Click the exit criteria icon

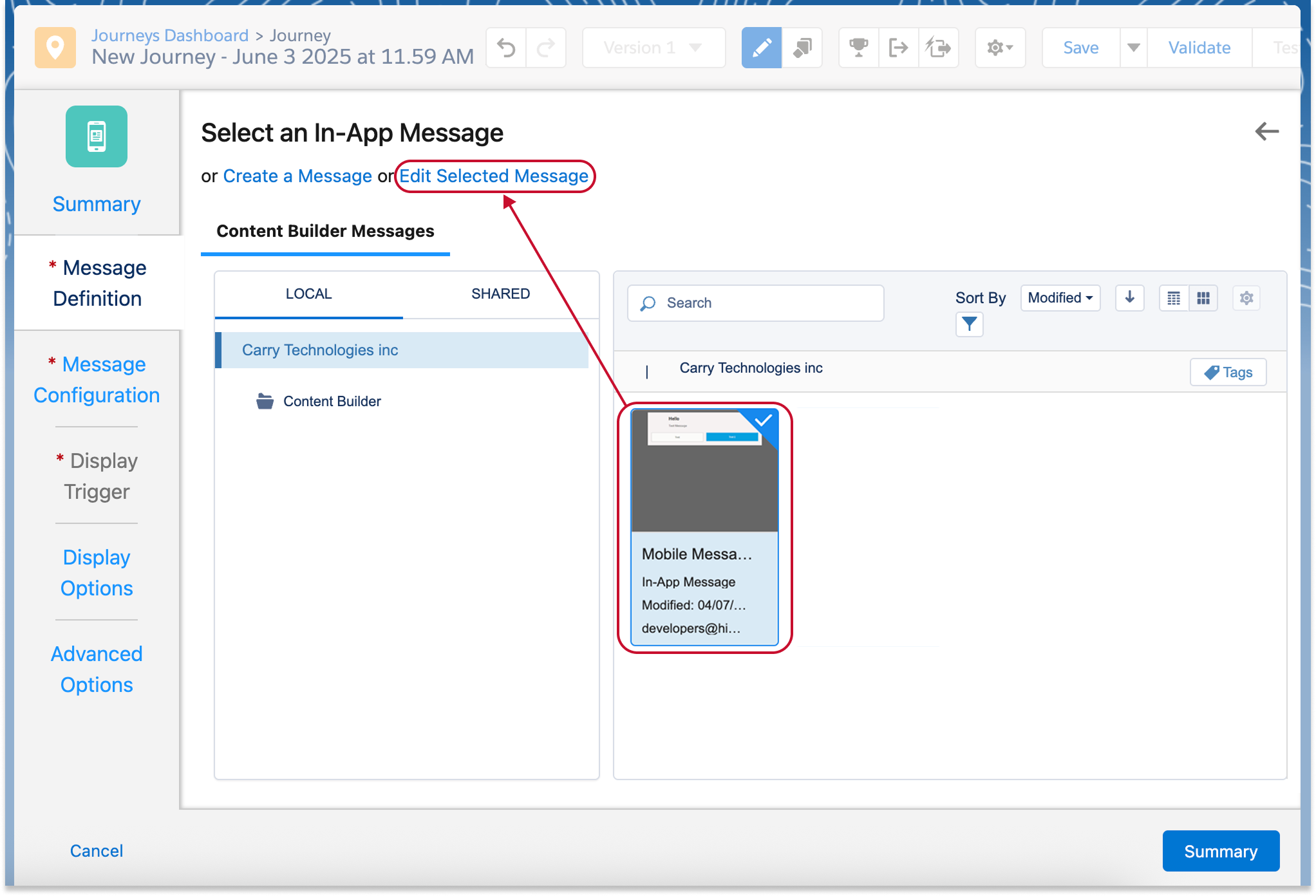[898, 48]
